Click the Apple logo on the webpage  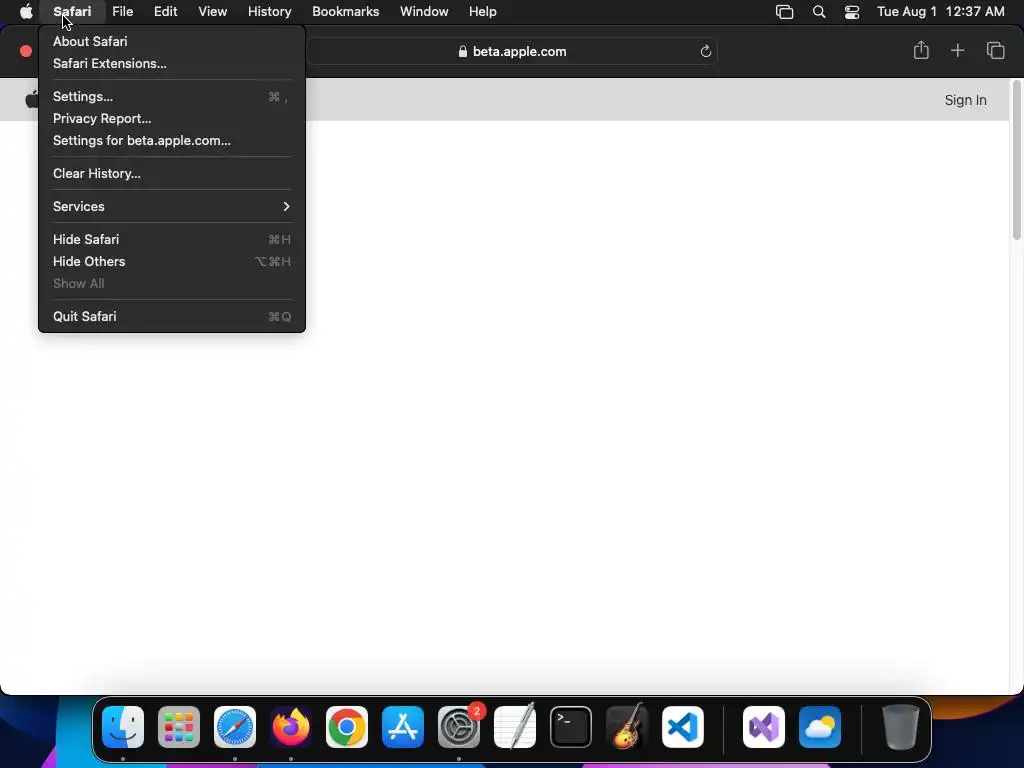pos(31,99)
